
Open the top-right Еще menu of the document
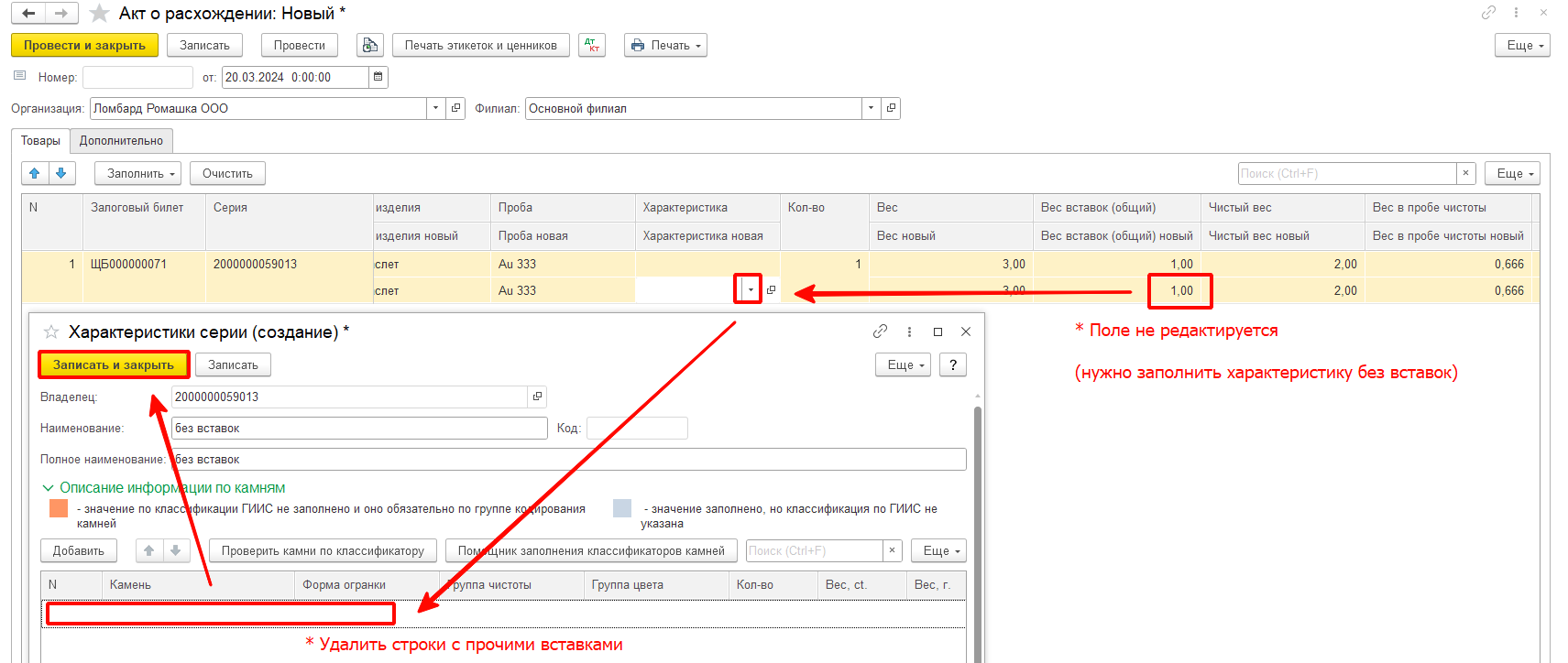(x=1522, y=45)
